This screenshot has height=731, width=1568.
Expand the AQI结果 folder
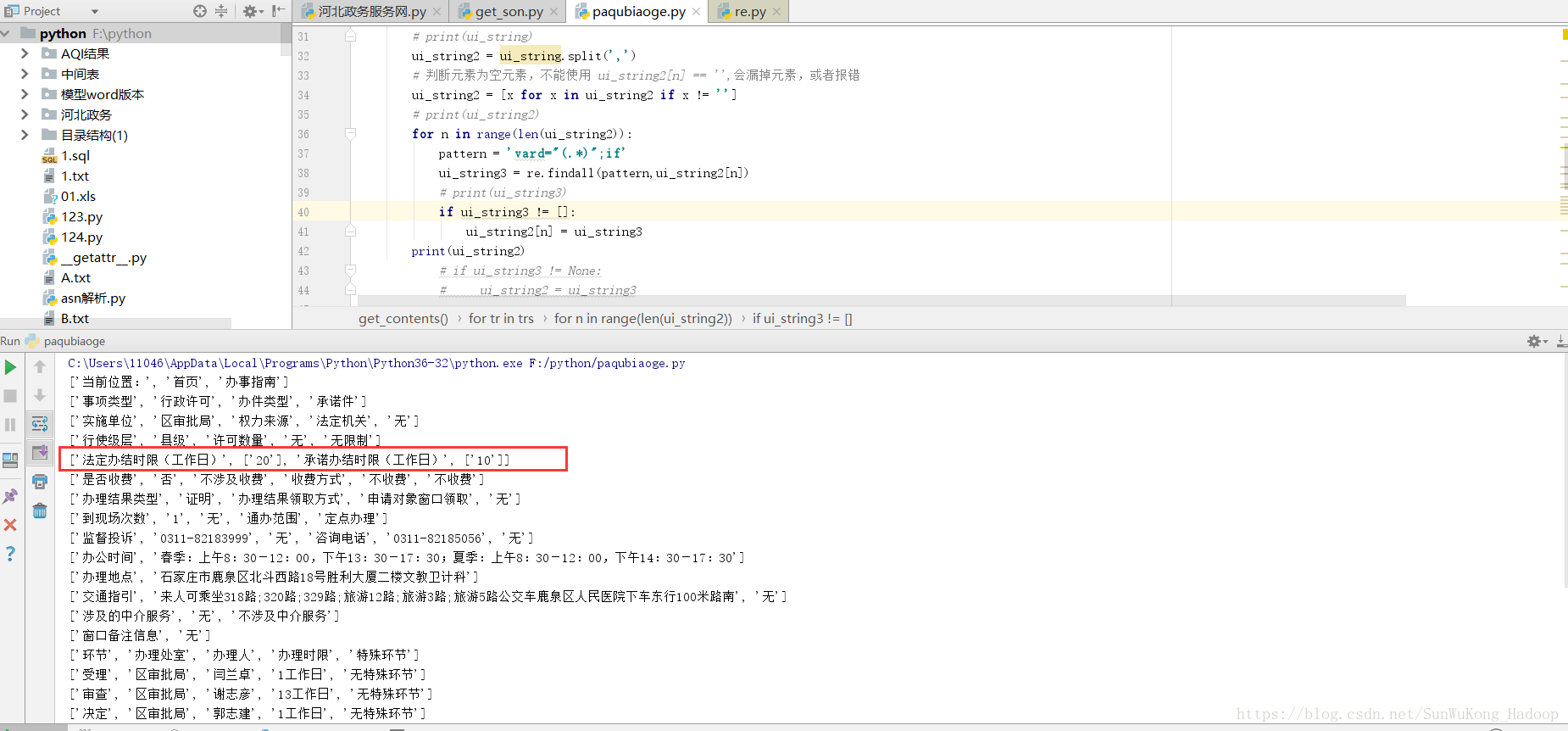click(25, 53)
